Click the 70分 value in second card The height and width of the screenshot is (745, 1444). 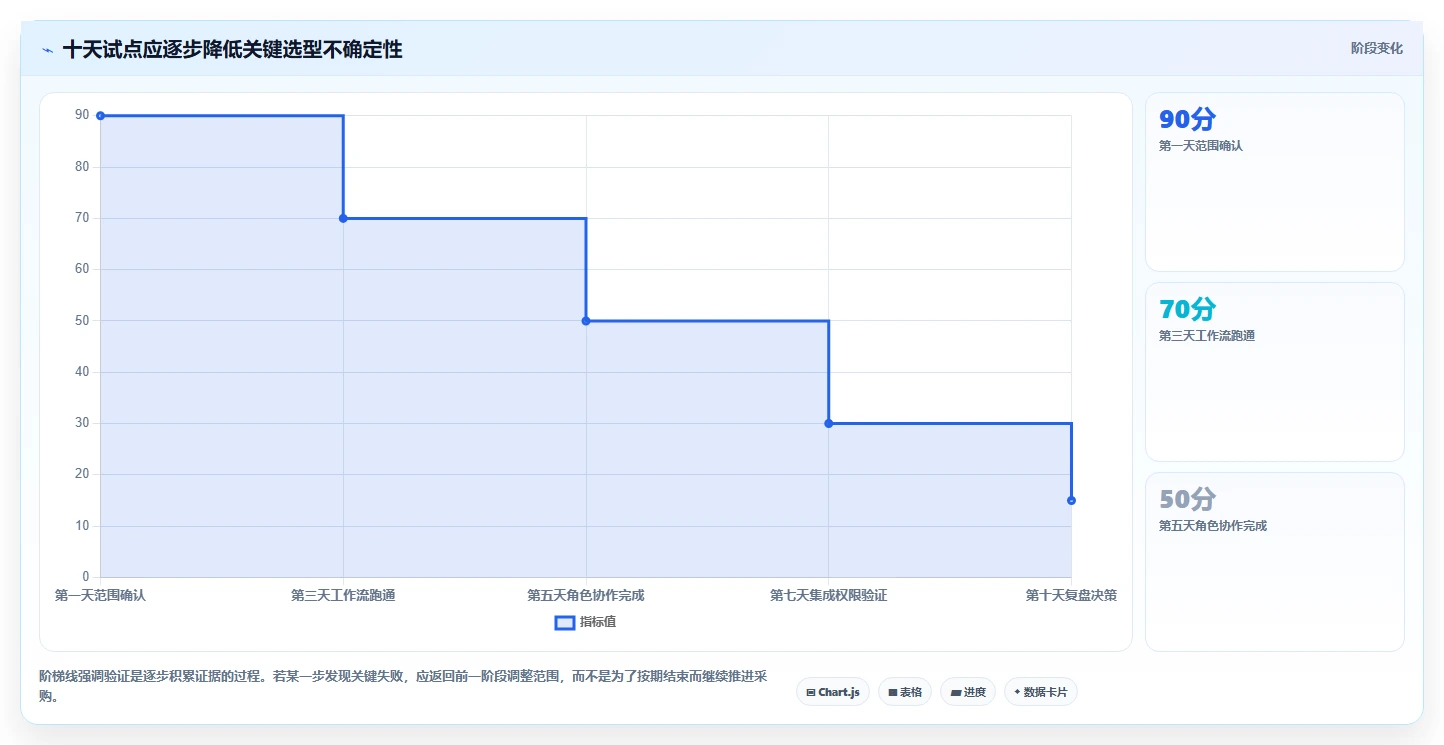[1187, 309]
